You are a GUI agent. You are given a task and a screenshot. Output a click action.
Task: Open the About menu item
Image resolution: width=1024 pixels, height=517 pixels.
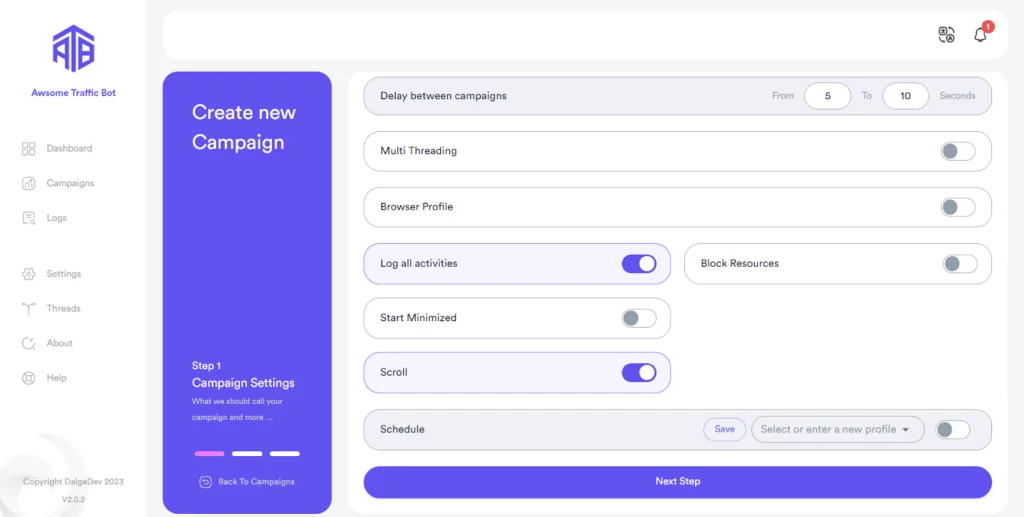point(59,343)
